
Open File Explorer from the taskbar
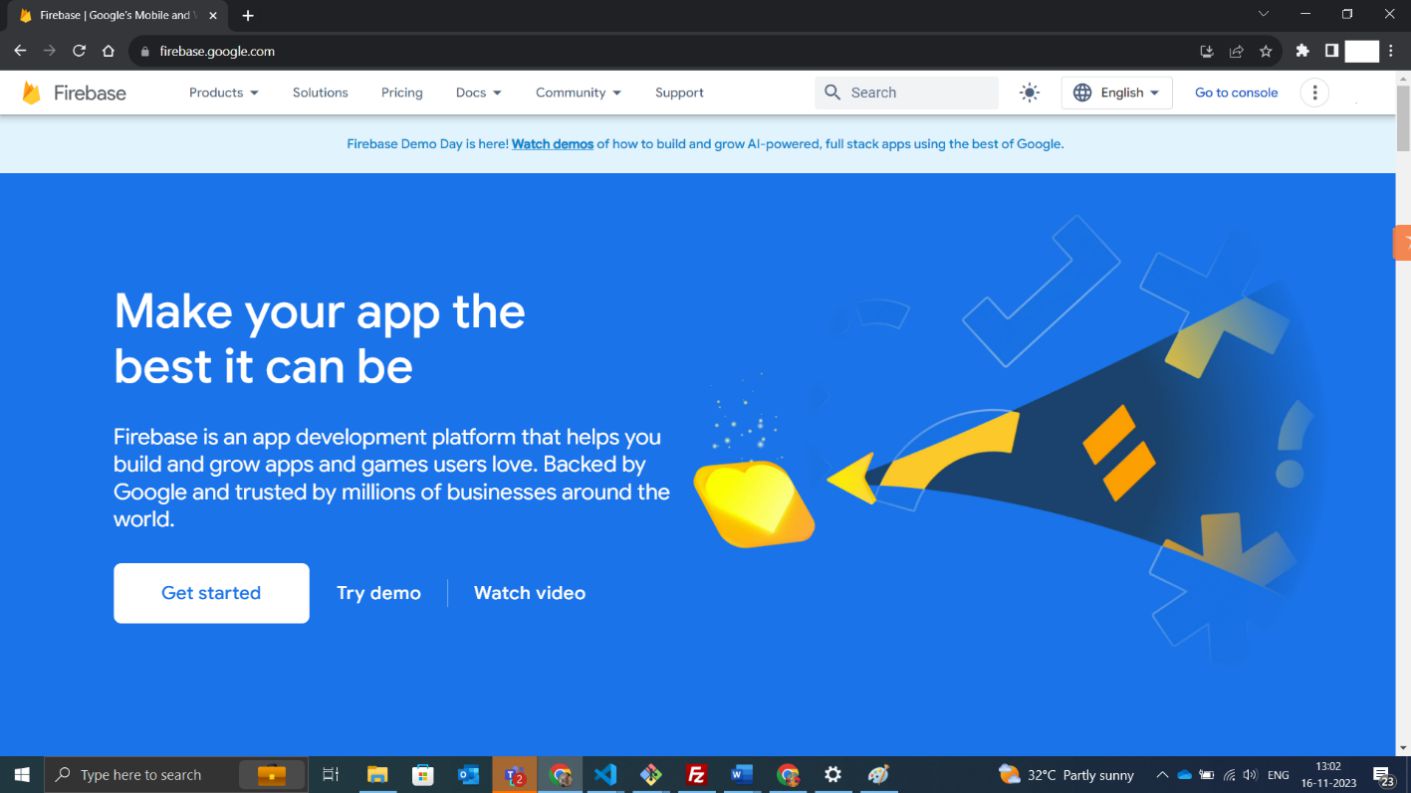[377, 775]
